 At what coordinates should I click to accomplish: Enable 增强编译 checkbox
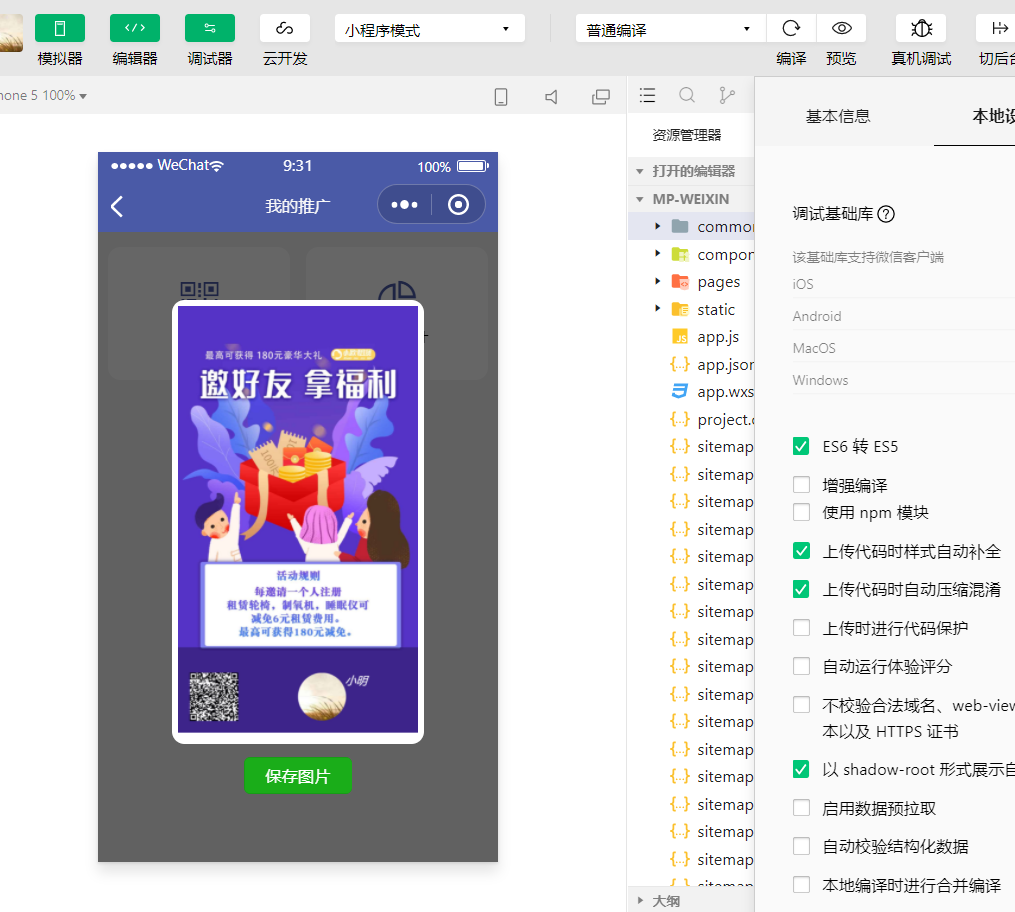pos(801,484)
